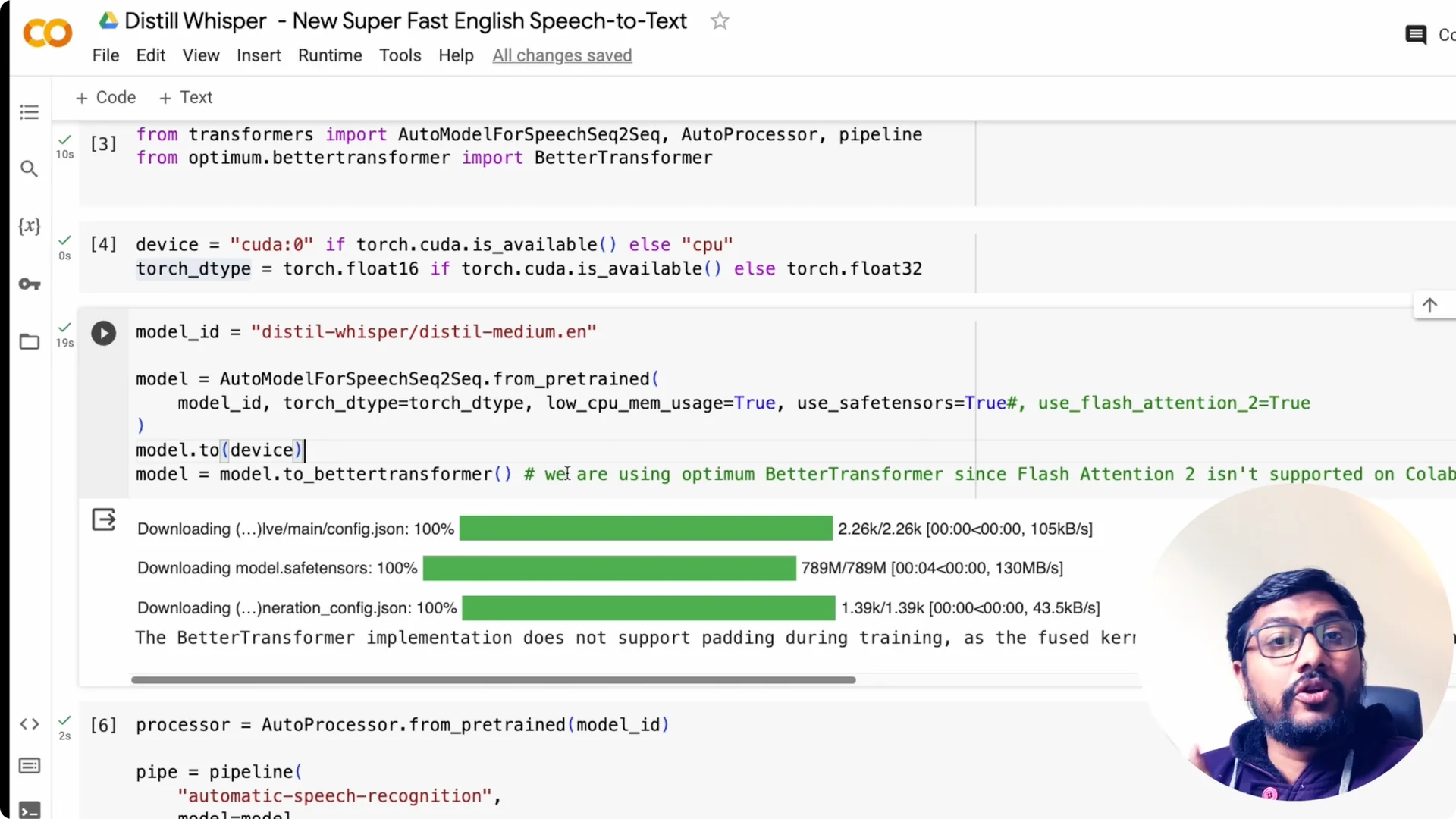This screenshot has width=1456, height=819.
Task: Open a terminal from the sidebar
Action: 29,808
